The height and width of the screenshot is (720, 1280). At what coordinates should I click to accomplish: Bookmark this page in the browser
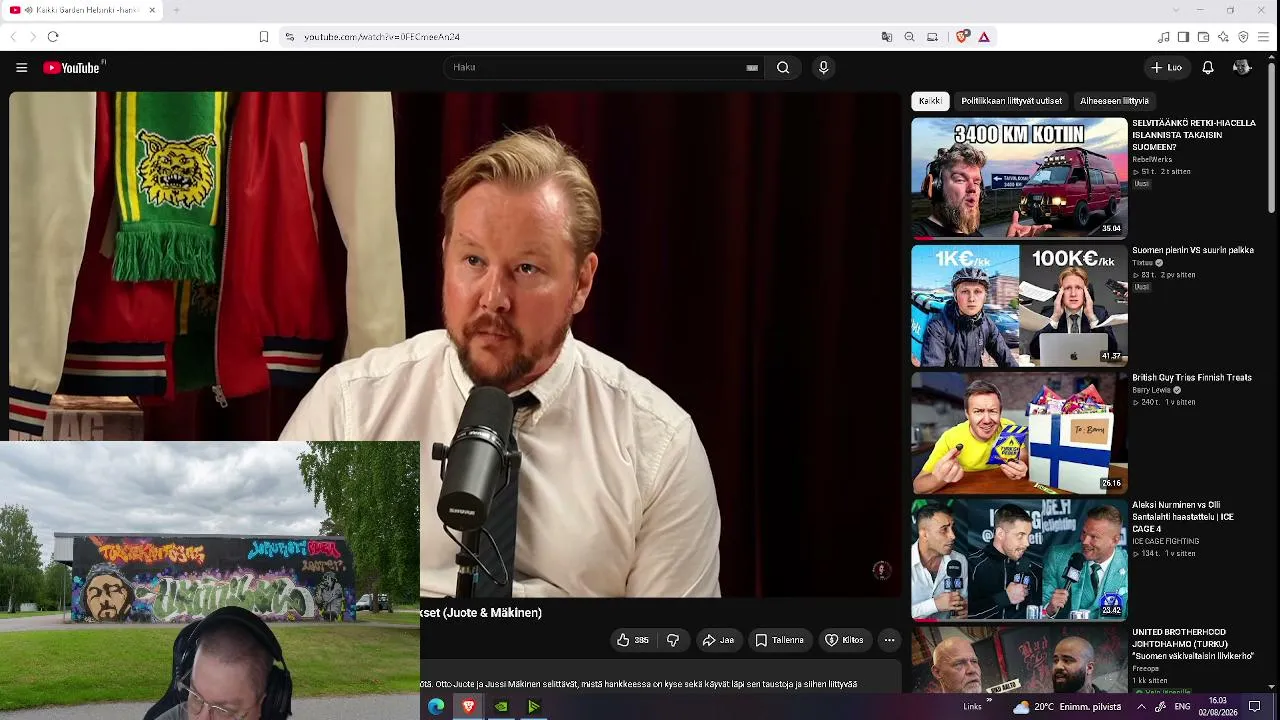(x=264, y=37)
